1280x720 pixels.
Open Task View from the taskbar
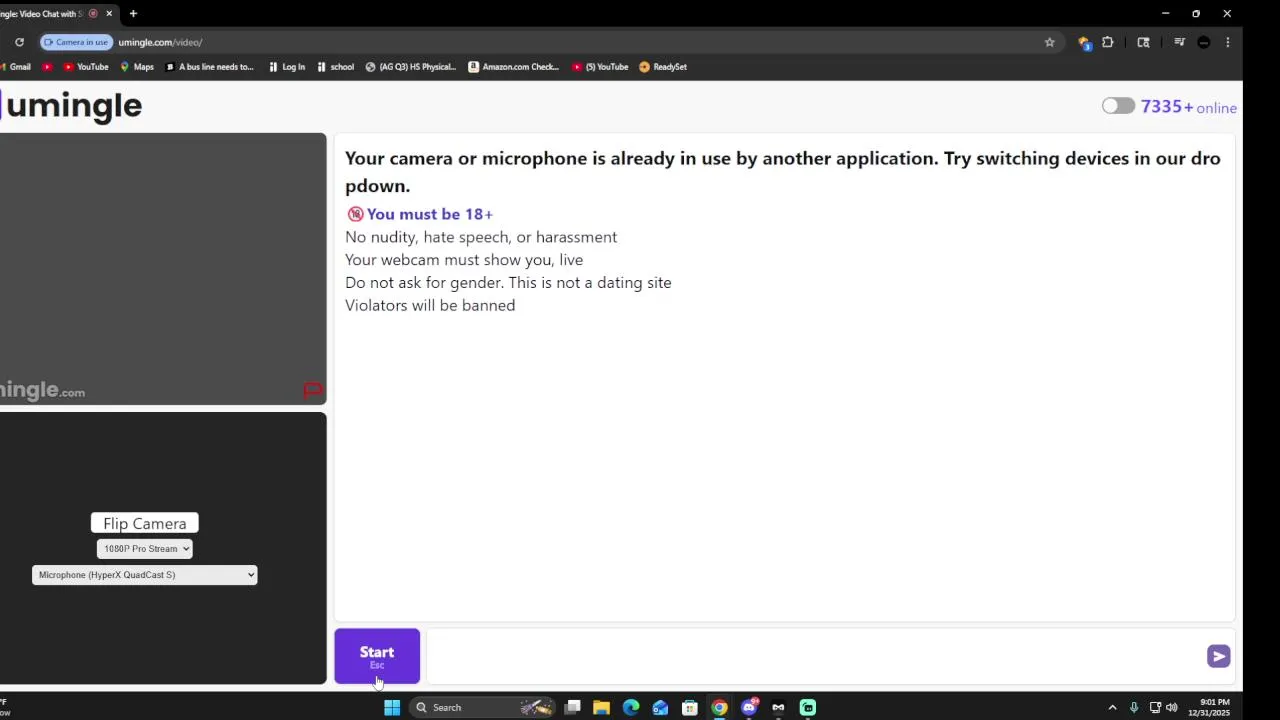[x=572, y=707]
